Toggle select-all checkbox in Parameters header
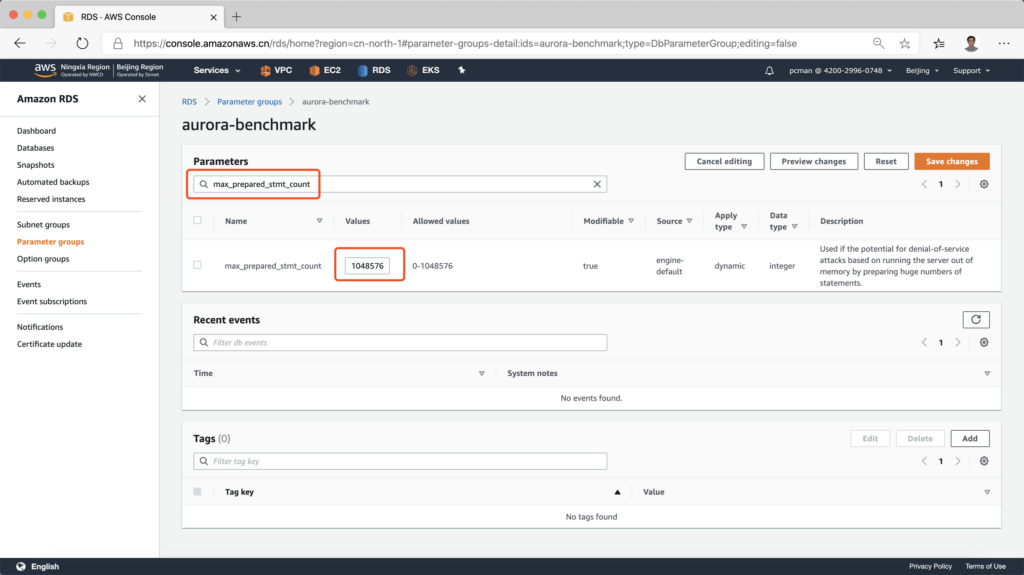This screenshot has height=575, width=1024. pyautogui.click(x=197, y=221)
